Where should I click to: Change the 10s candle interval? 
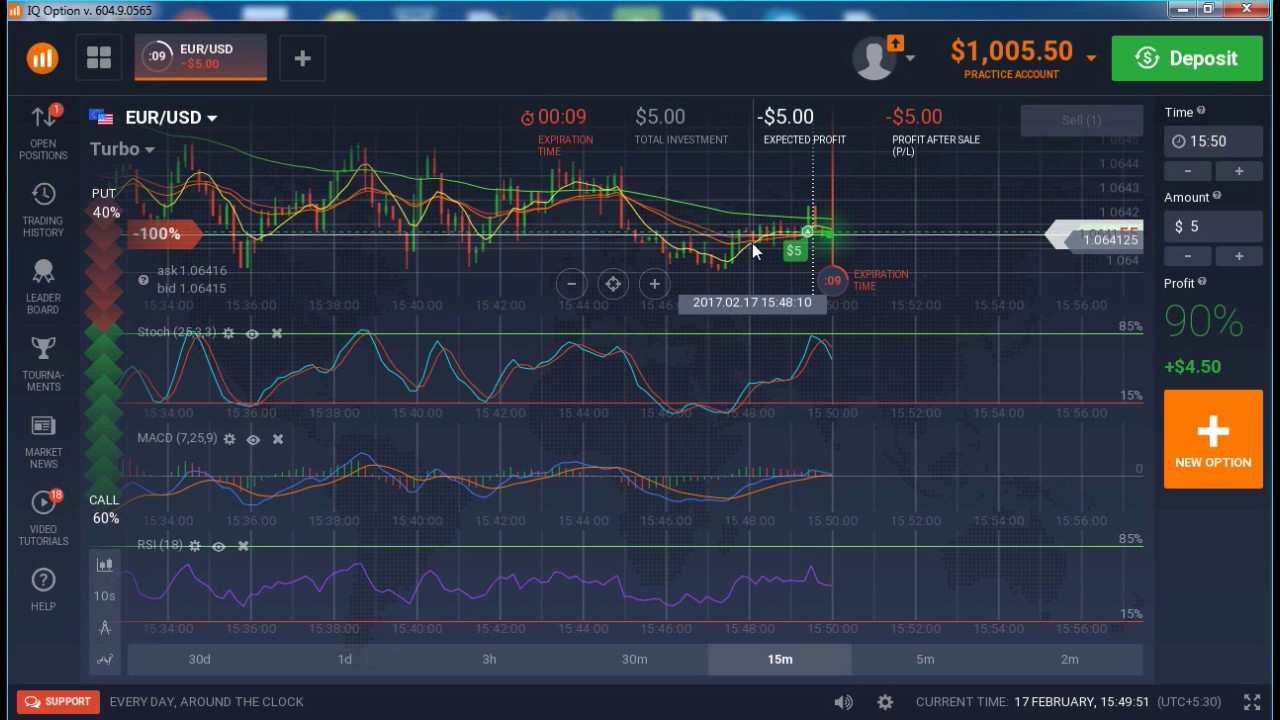coord(104,596)
